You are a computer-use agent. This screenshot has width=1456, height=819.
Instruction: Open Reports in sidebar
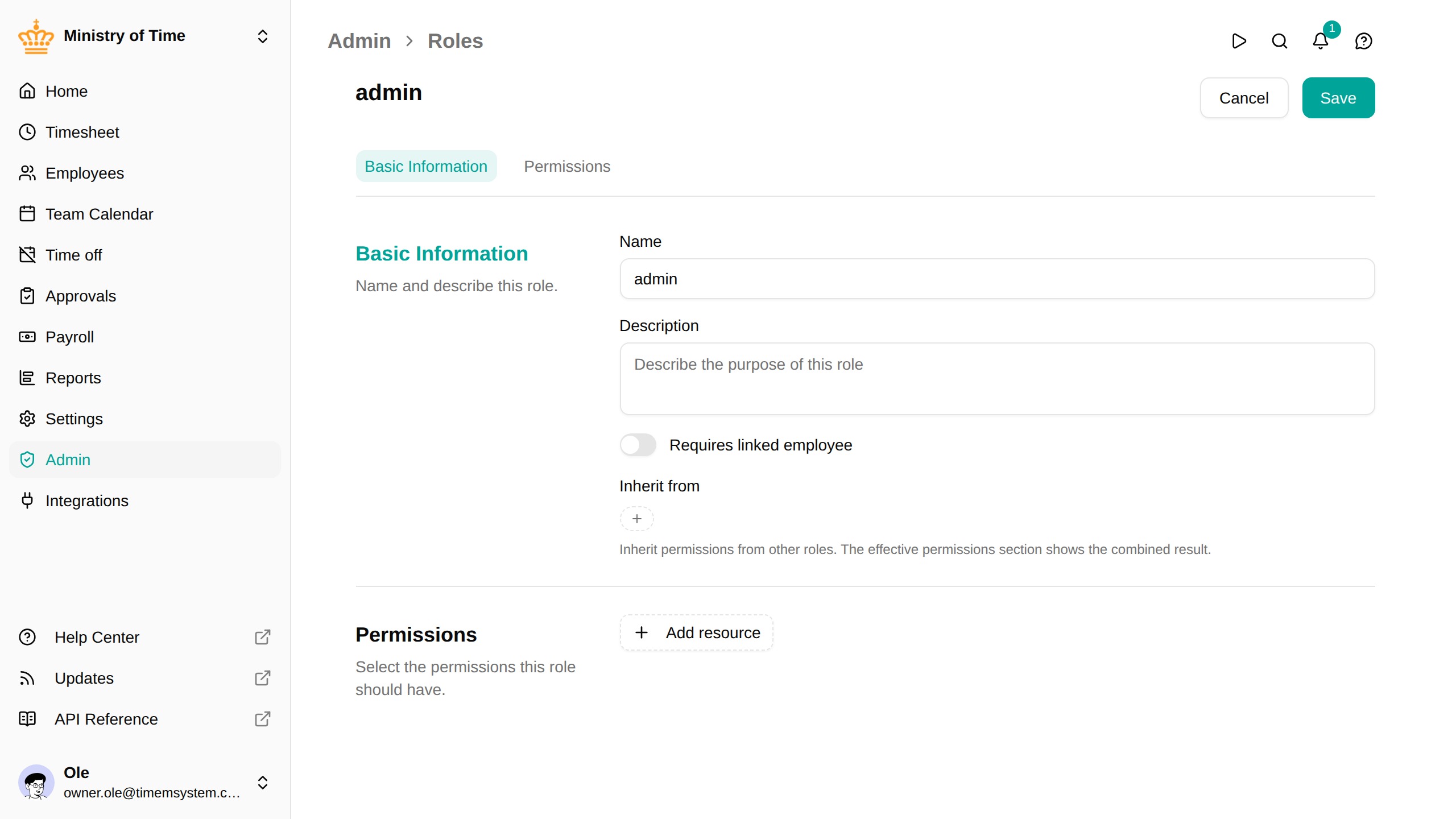pyautogui.click(x=145, y=378)
